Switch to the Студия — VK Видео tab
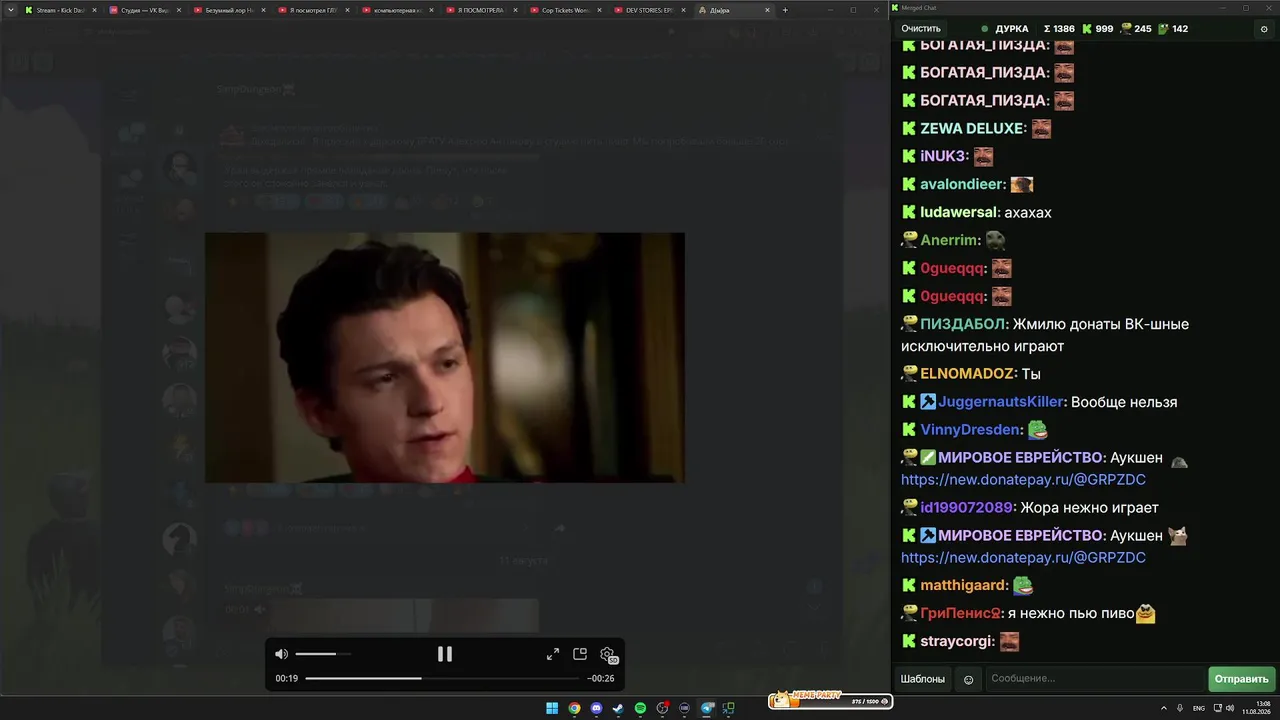Viewport: 1280px width, 720px height. click(144, 10)
